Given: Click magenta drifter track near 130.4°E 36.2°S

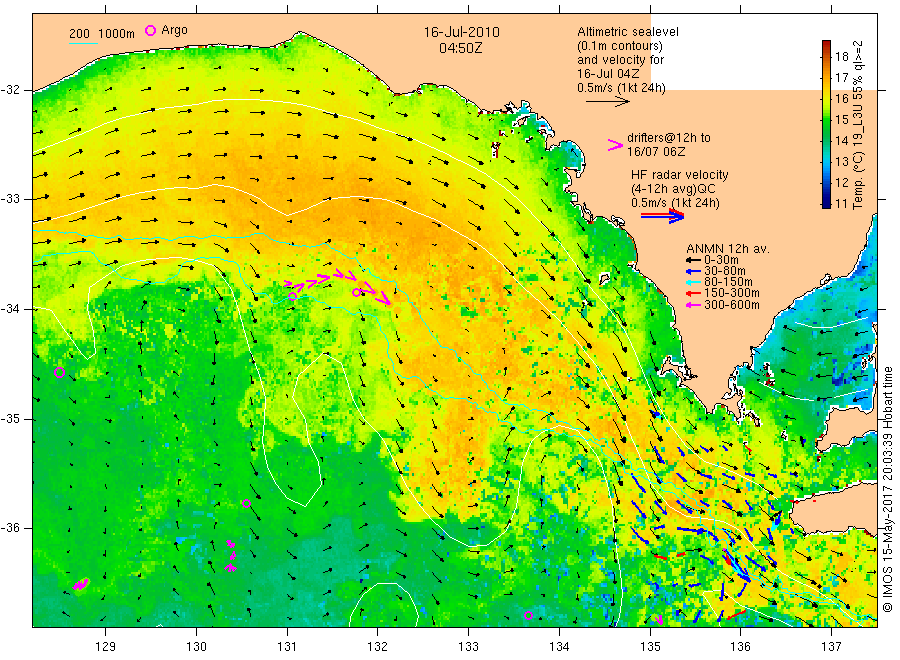Looking at the screenshot, I should tap(231, 556).
